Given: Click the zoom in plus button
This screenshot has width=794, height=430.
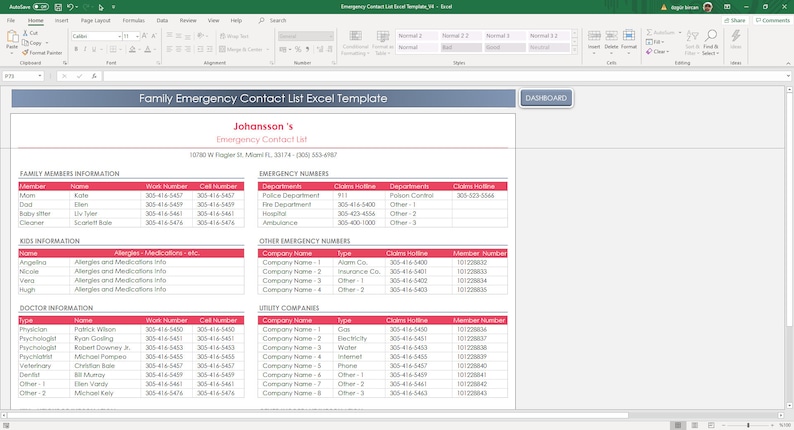Looking at the screenshot, I should point(772,425).
